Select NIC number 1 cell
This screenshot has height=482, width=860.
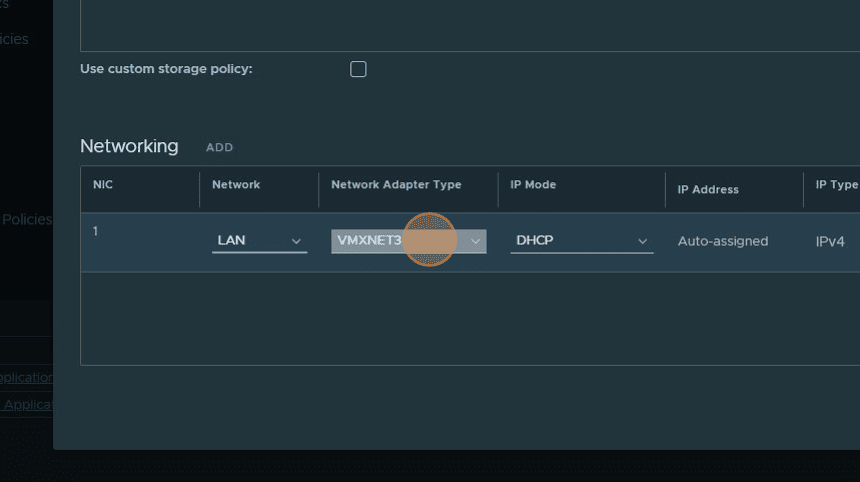[x=95, y=231]
